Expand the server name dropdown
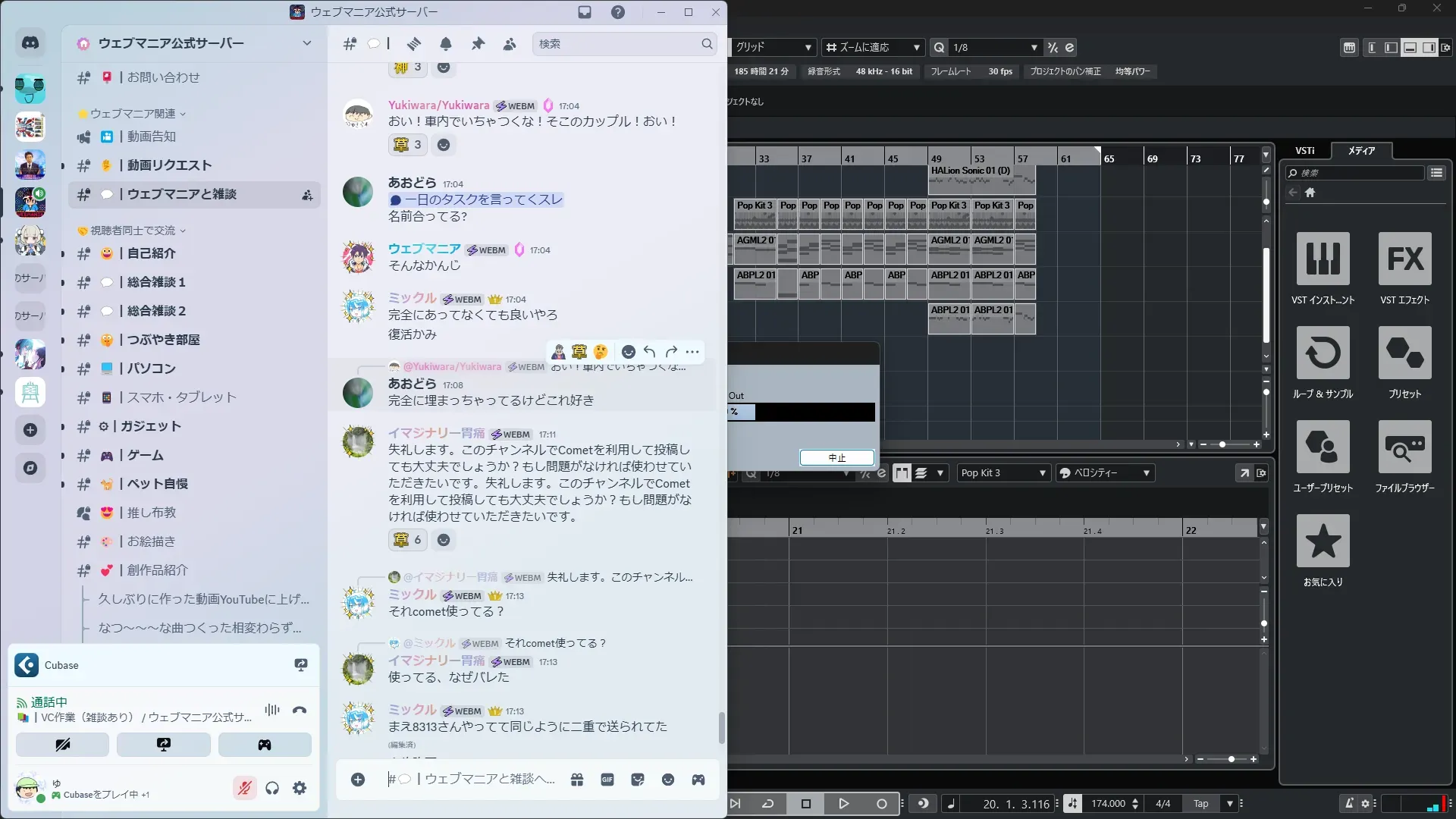The width and height of the screenshot is (1456, 819). click(x=306, y=43)
